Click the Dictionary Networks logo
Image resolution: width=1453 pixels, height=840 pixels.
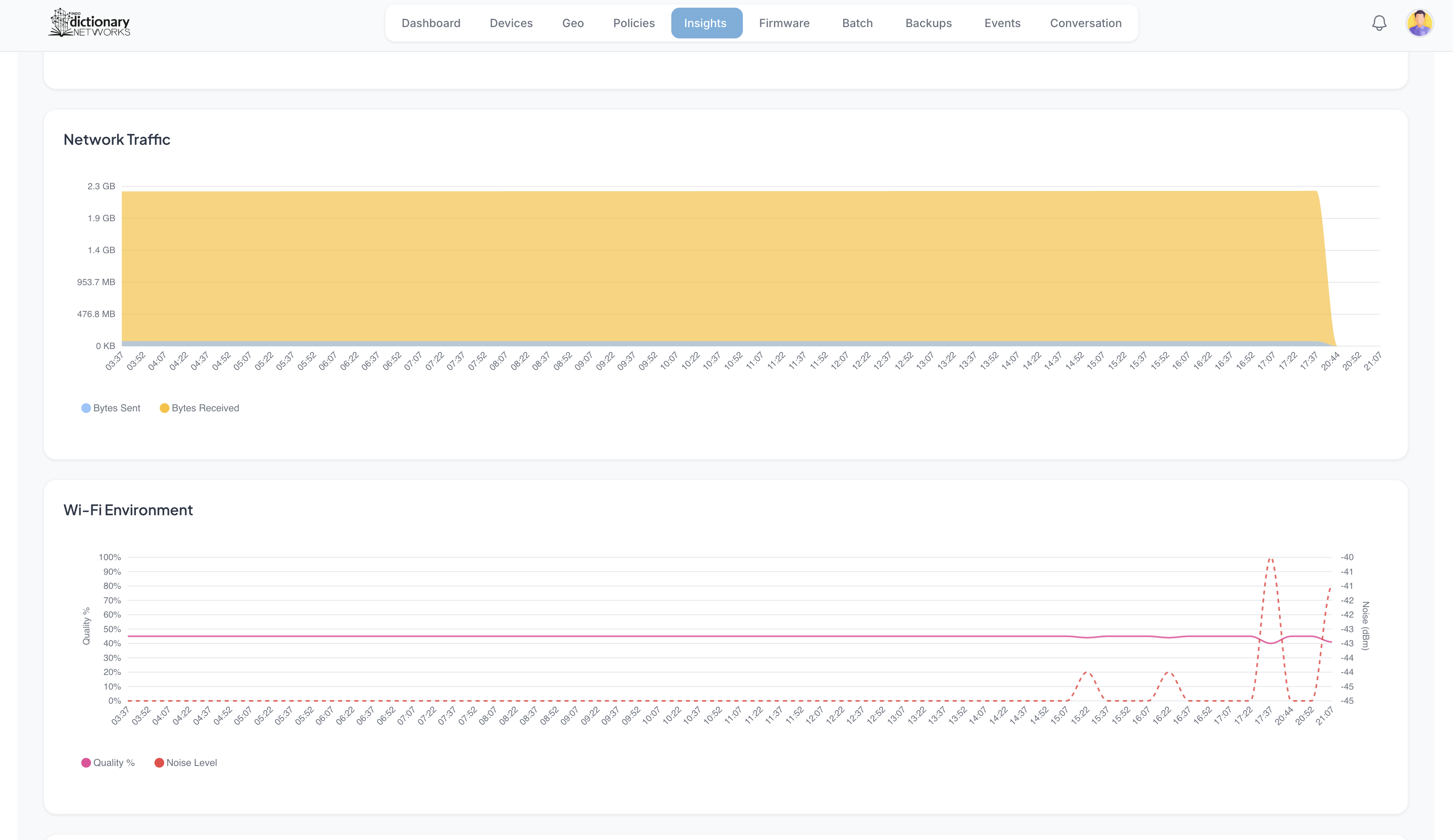coord(89,23)
